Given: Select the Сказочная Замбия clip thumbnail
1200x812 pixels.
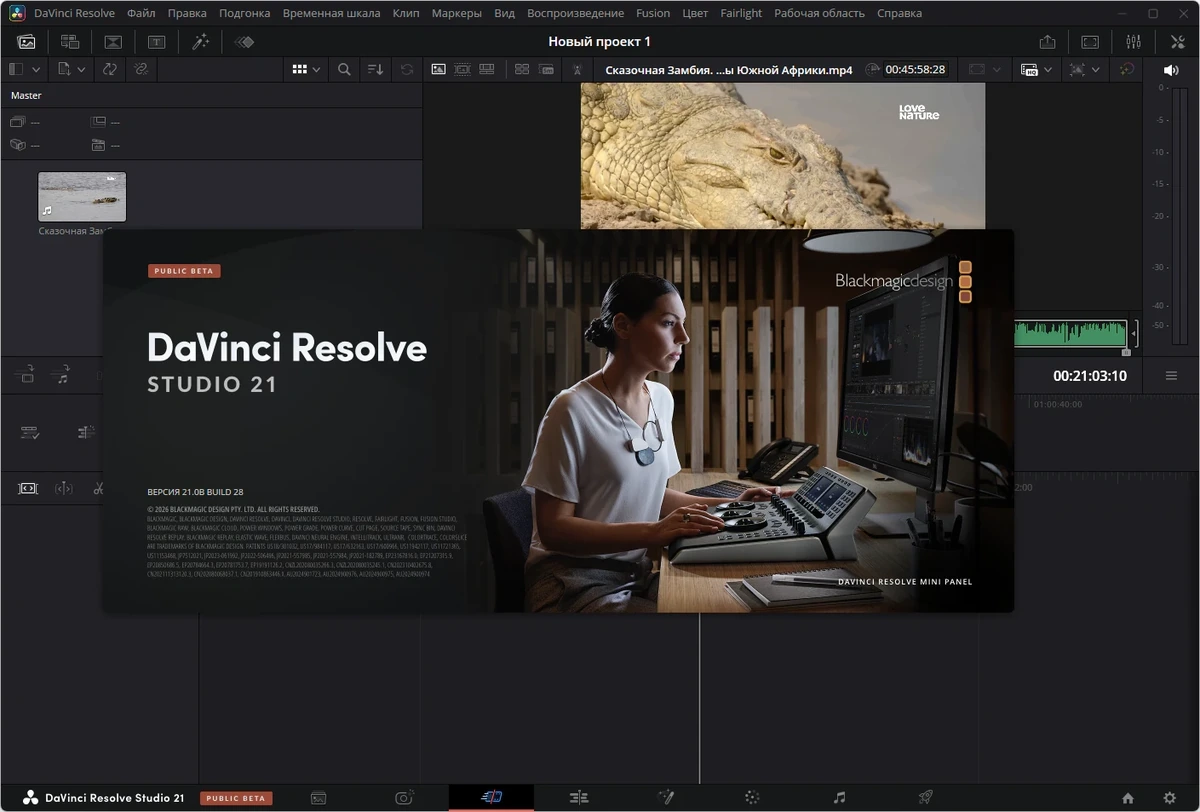Looking at the screenshot, I should tap(82, 196).
